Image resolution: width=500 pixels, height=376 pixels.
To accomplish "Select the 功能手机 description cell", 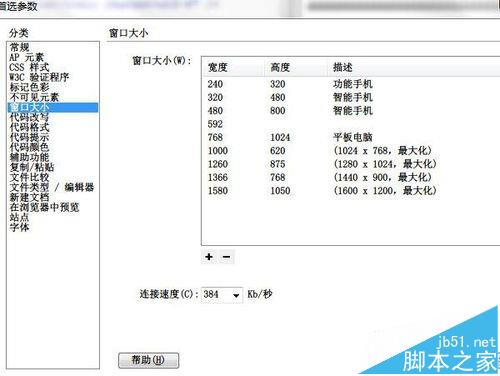I will 353,84.
